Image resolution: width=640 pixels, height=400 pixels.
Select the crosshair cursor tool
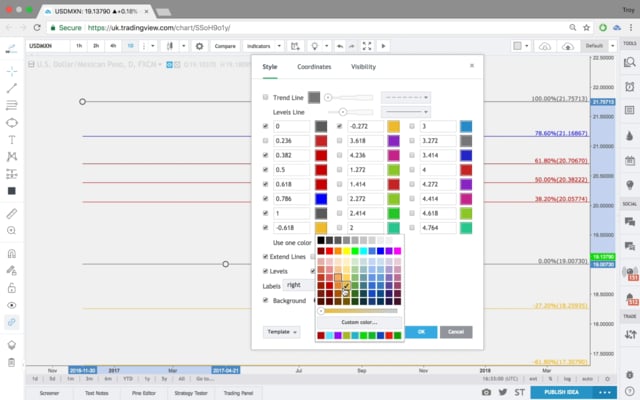[x=11, y=72]
